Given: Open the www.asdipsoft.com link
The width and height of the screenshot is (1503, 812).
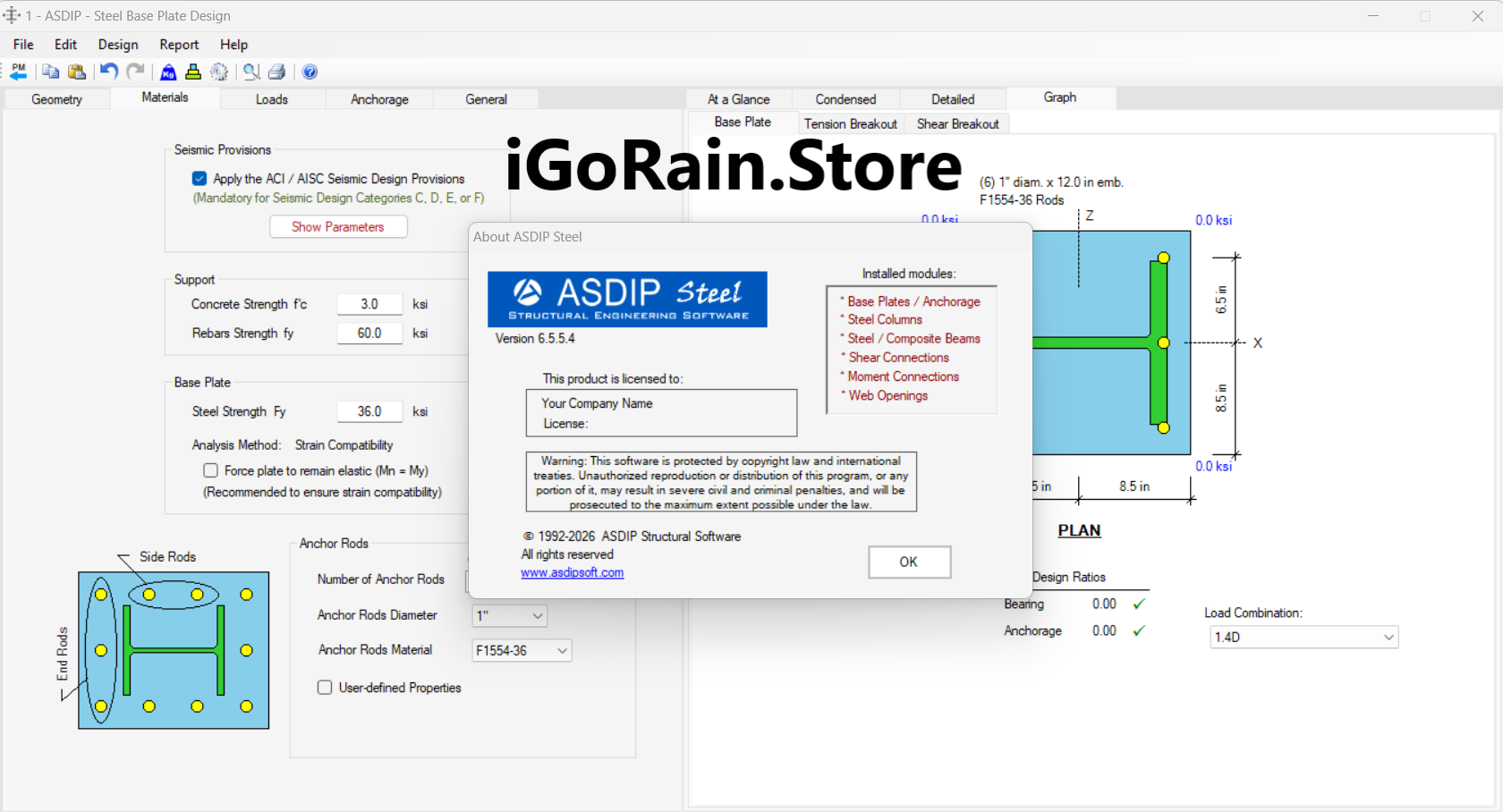Looking at the screenshot, I should [573, 572].
